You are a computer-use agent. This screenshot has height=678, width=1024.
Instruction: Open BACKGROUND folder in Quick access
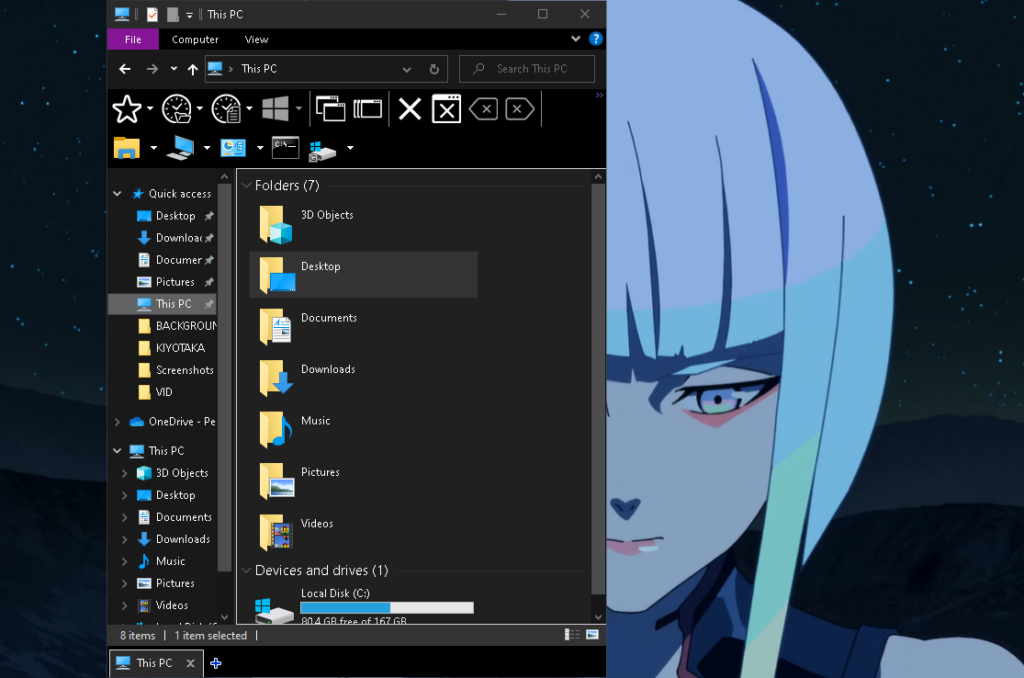coord(176,325)
